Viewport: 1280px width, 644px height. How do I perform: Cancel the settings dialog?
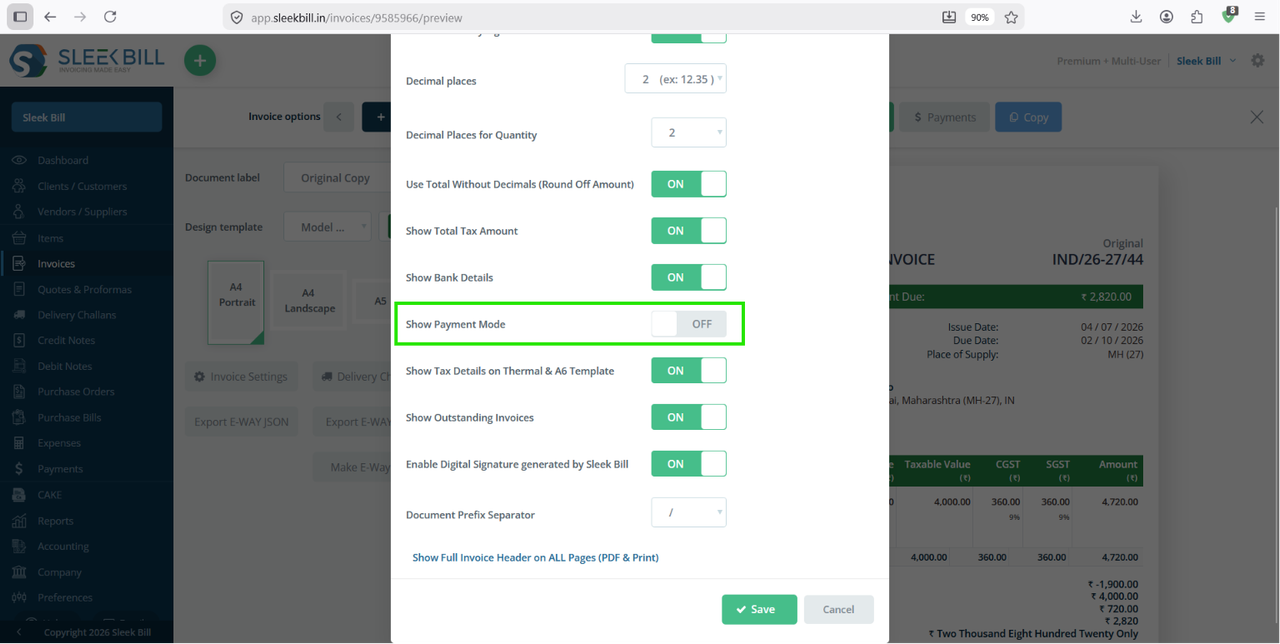coord(838,609)
